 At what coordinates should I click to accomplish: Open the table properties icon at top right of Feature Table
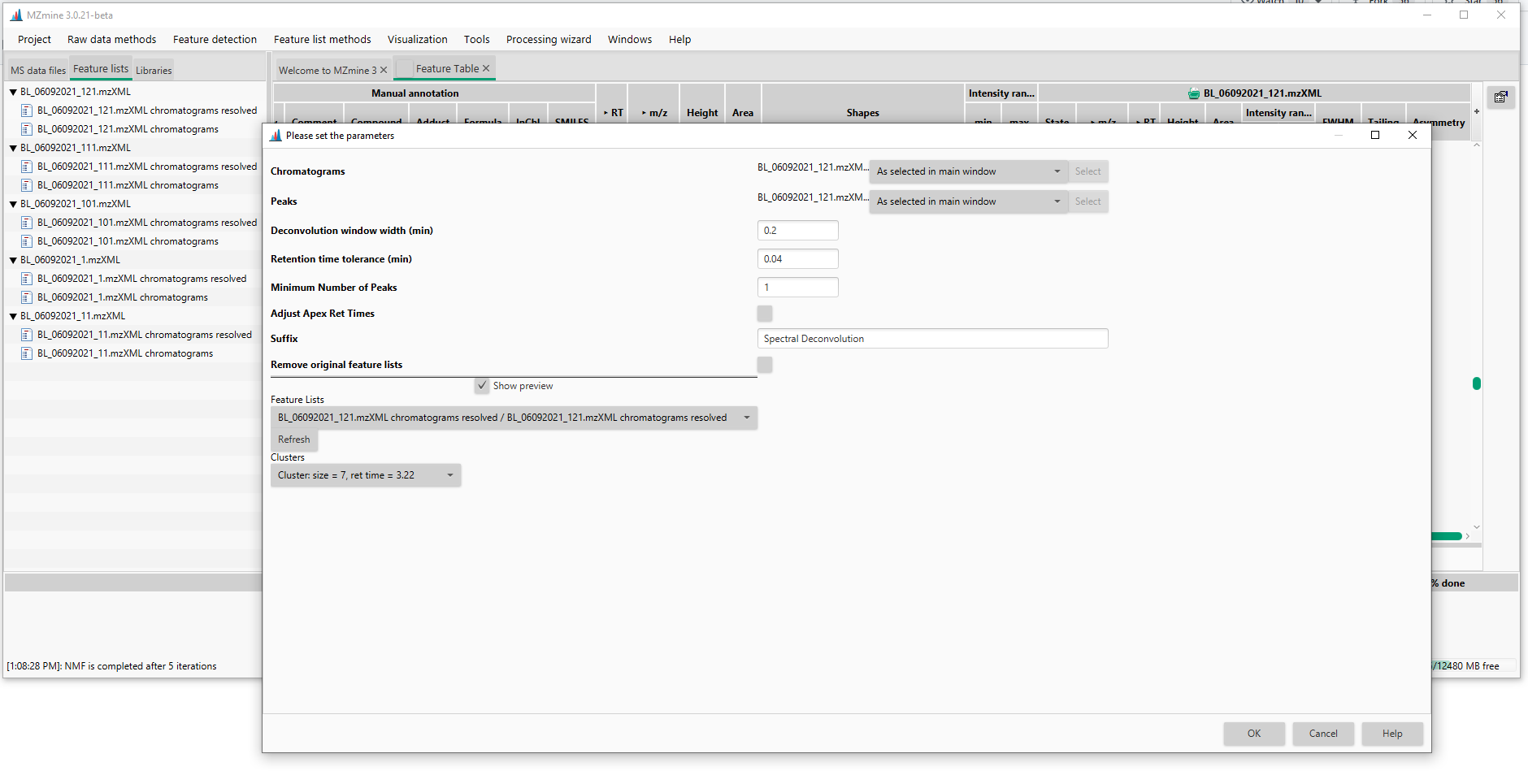(x=1501, y=97)
